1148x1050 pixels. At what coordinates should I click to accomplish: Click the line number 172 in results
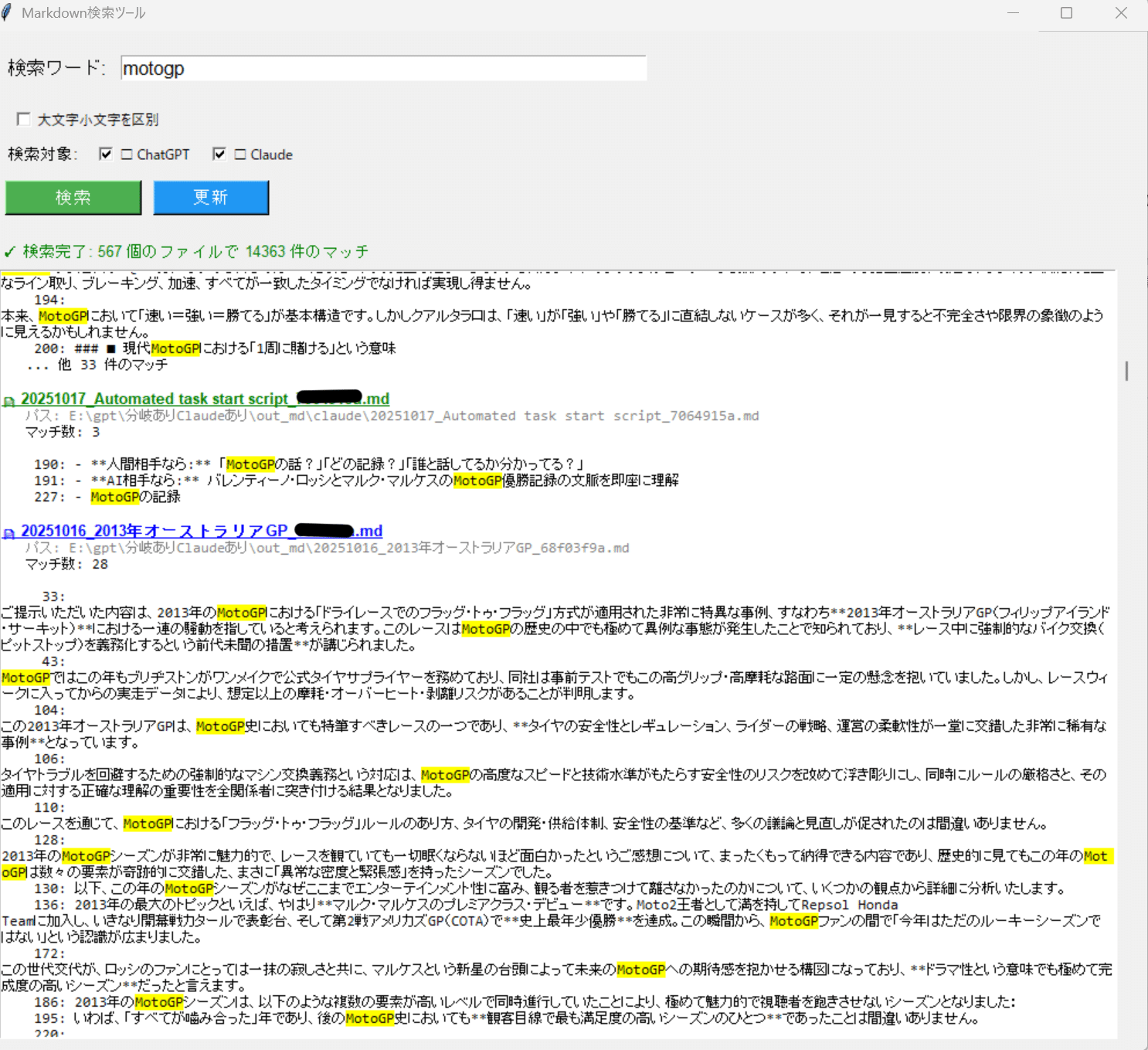point(49,953)
